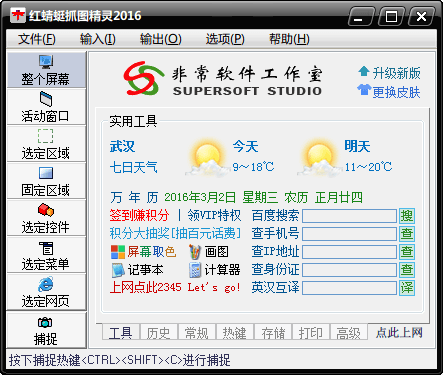Open the 屏幕取色 screen color picker icon
Screen dimensions: 443x375
tap(118, 252)
